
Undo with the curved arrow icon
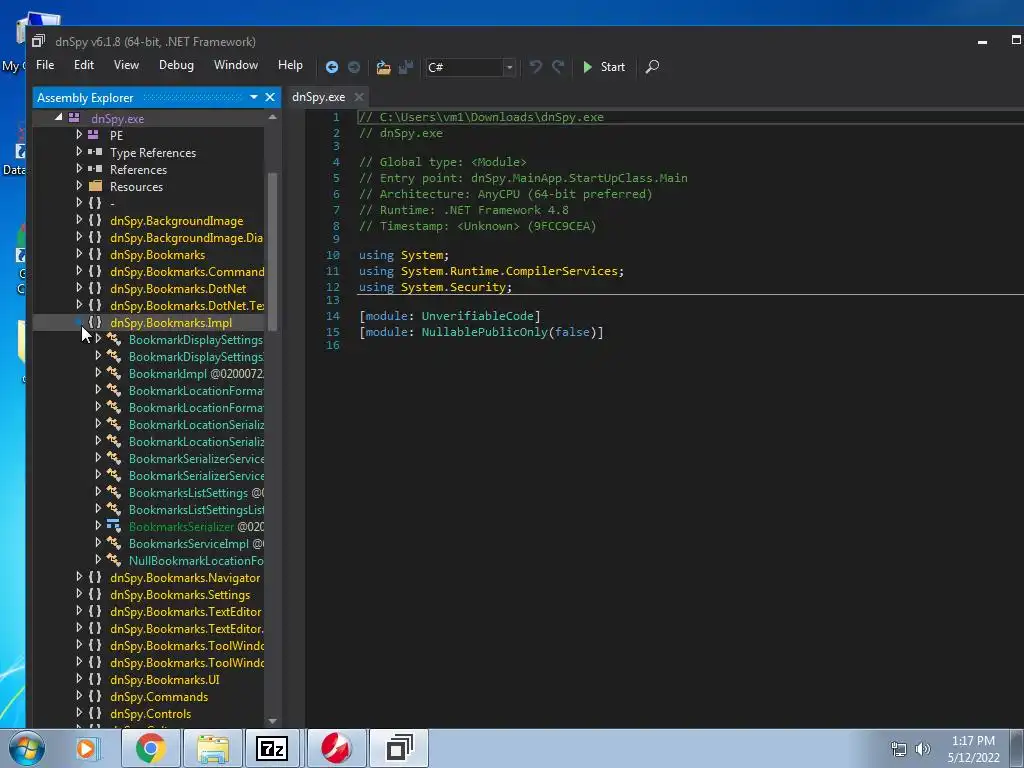(x=536, y=67)
